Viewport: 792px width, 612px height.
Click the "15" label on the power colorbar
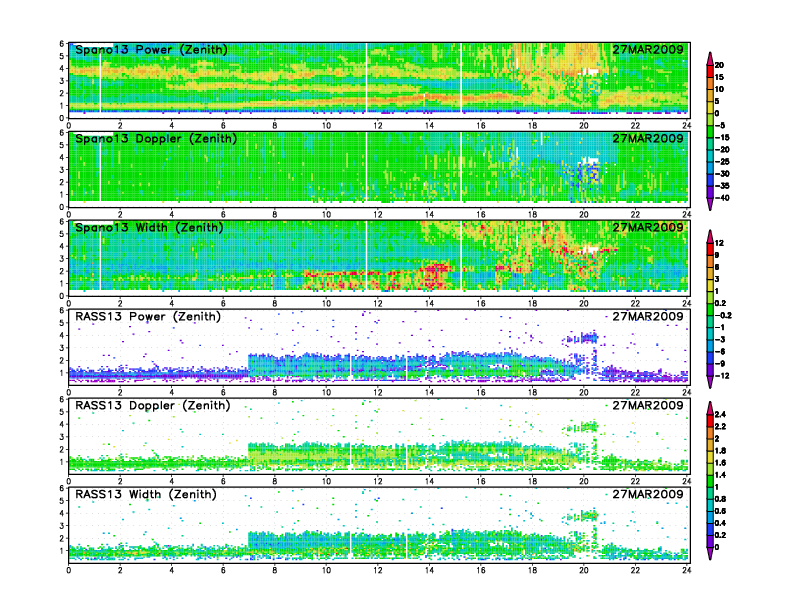click(x=719, y=77)
